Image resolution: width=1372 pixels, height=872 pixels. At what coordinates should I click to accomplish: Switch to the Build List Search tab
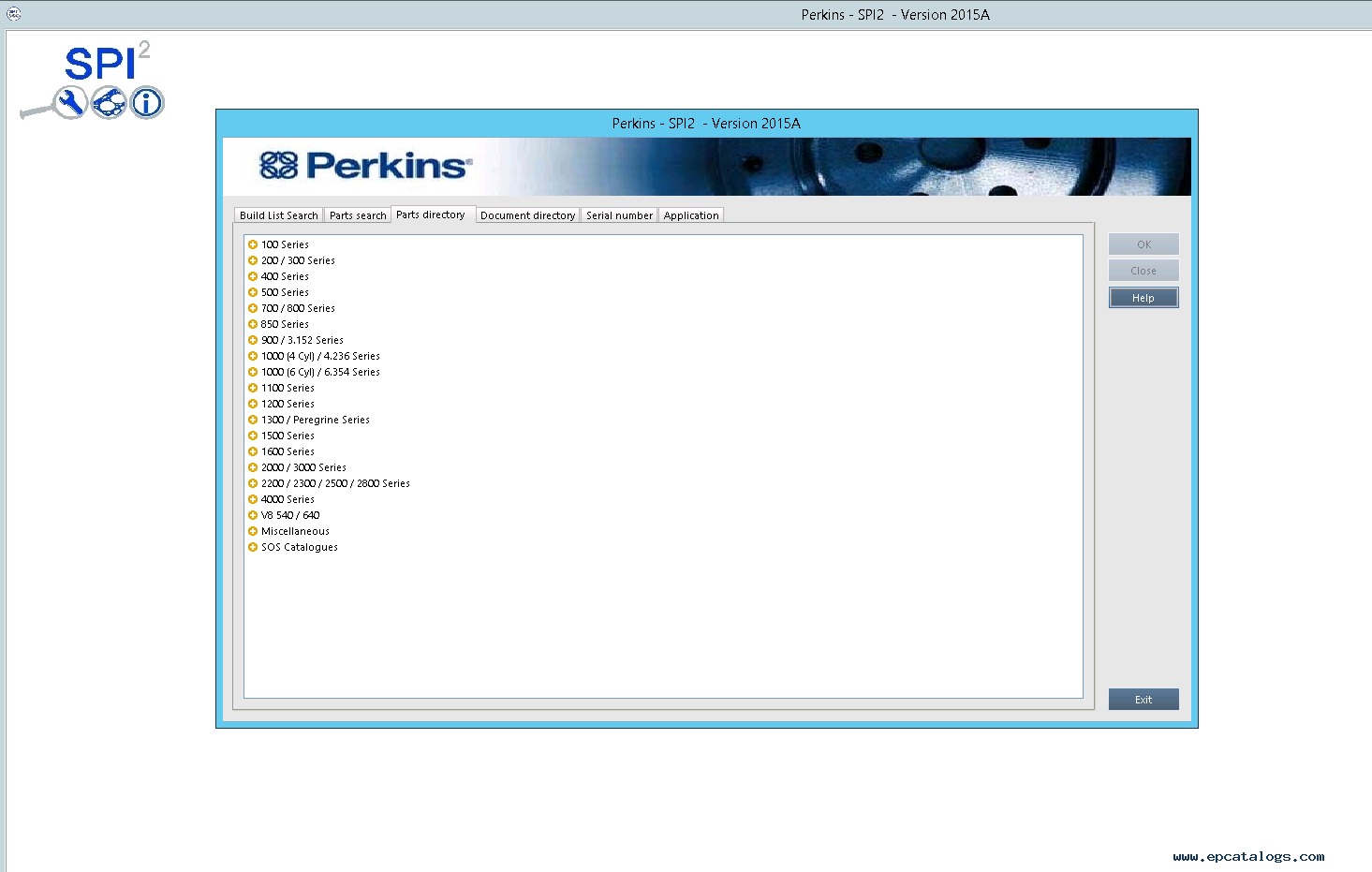coord(279,215)
